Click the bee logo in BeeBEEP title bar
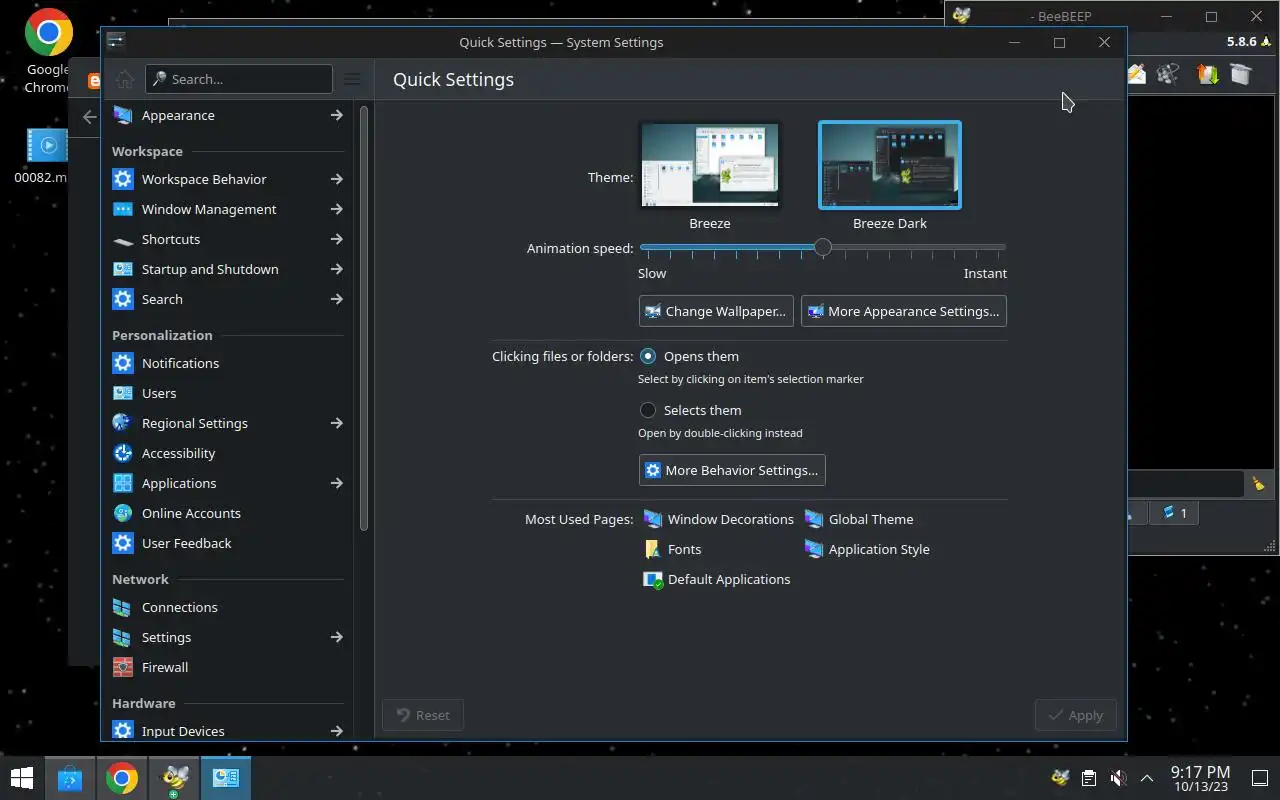 point(961,16)
